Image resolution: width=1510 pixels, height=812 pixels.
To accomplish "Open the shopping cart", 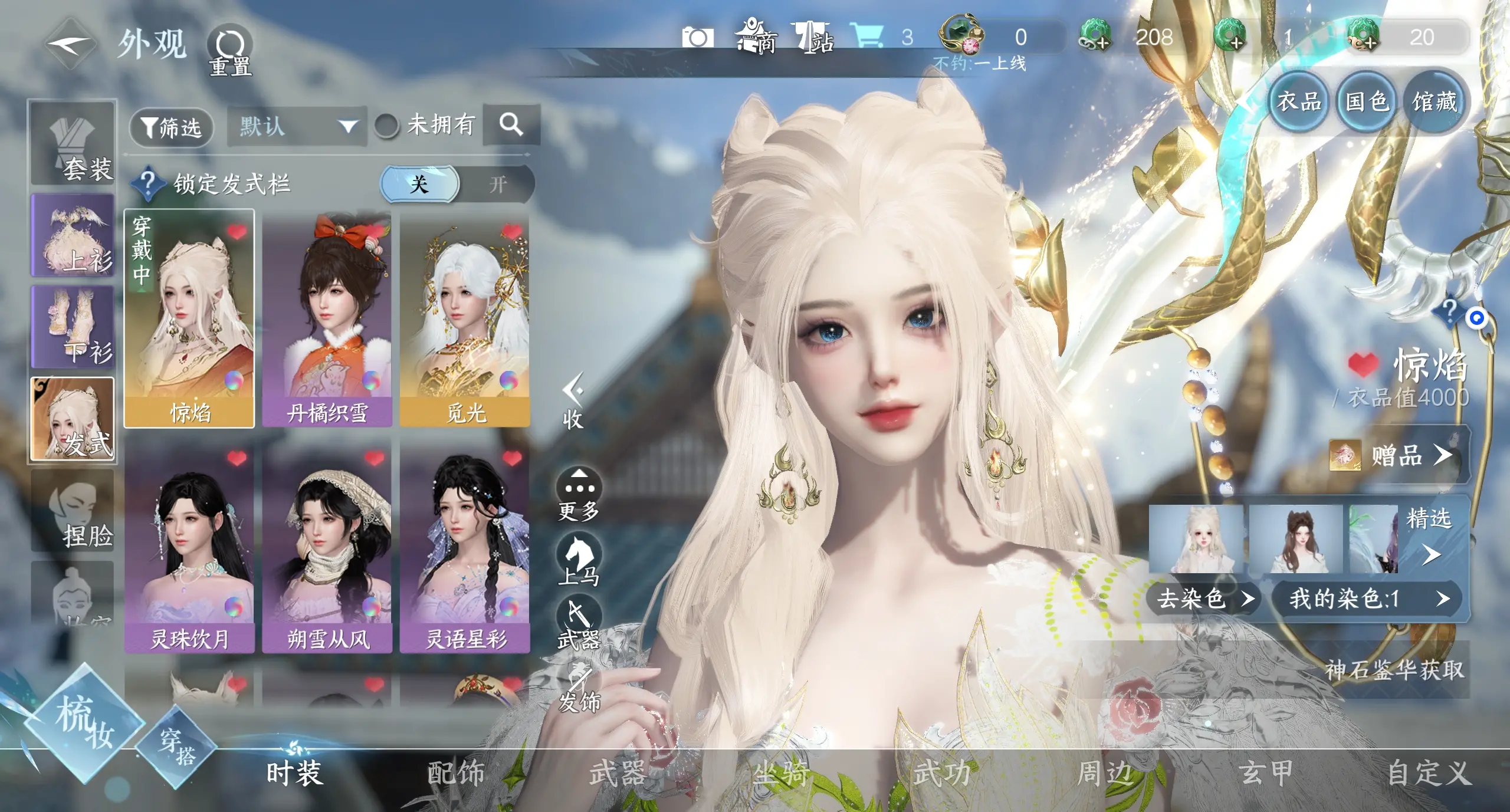I will [x=866, y=37].
